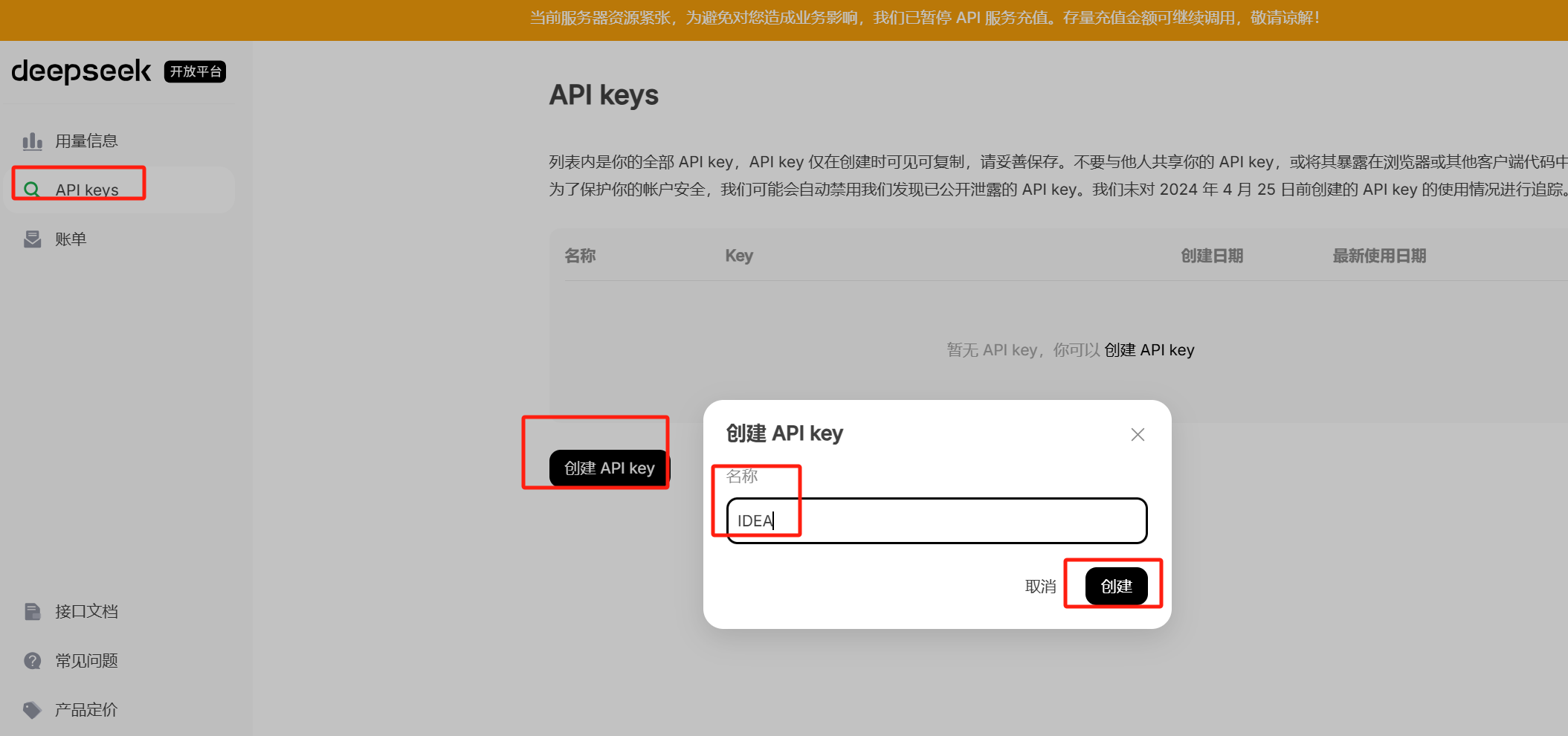Screen dimensions: 1568x736
Task: Open 用量信息 in the sidebar
Action: coord(86,141)
